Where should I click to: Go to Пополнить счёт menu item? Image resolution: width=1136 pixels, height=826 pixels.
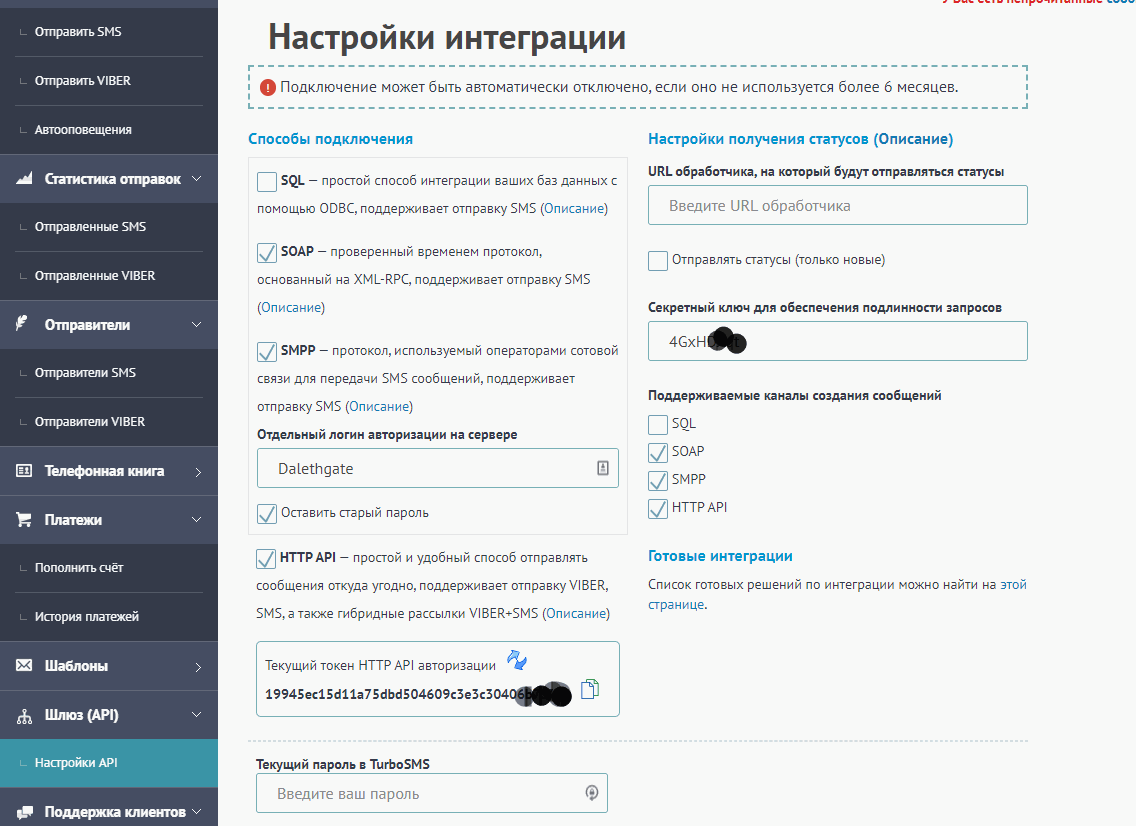pos(79,568)
